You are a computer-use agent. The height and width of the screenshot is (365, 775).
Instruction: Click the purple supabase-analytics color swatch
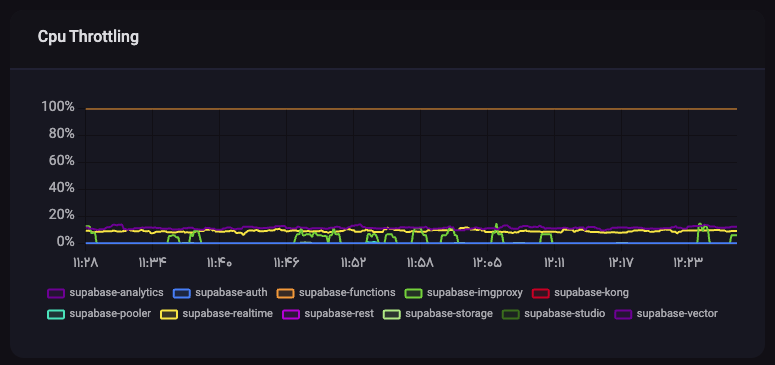click(56, 293)
